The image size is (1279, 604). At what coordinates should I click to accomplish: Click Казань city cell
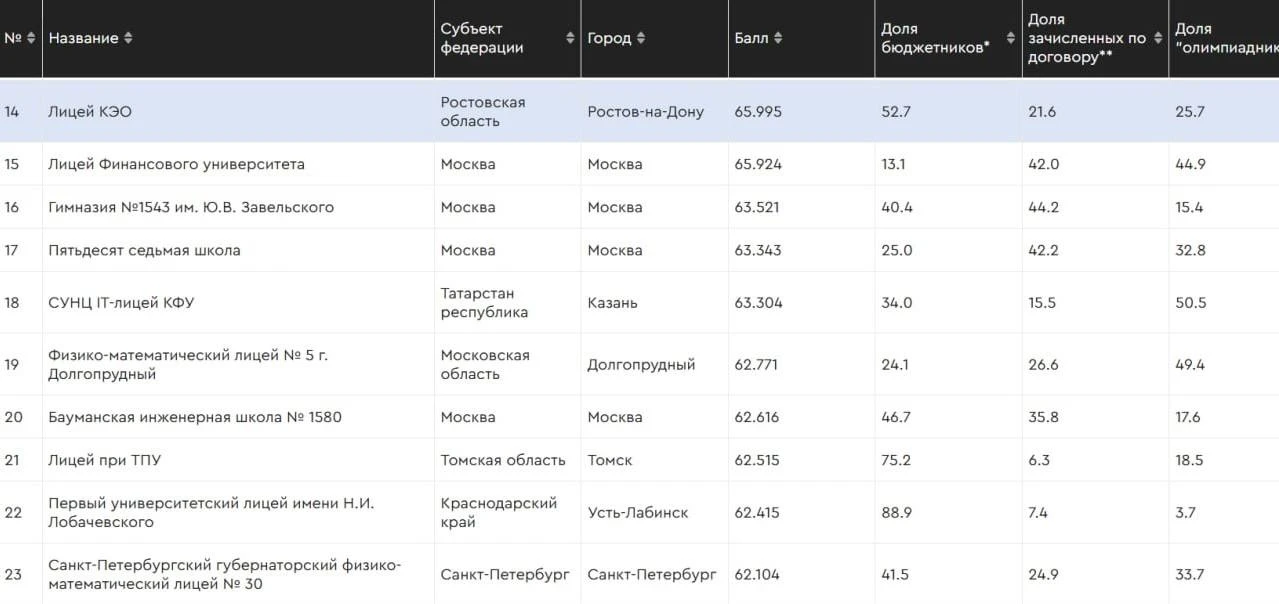(612, 302)
